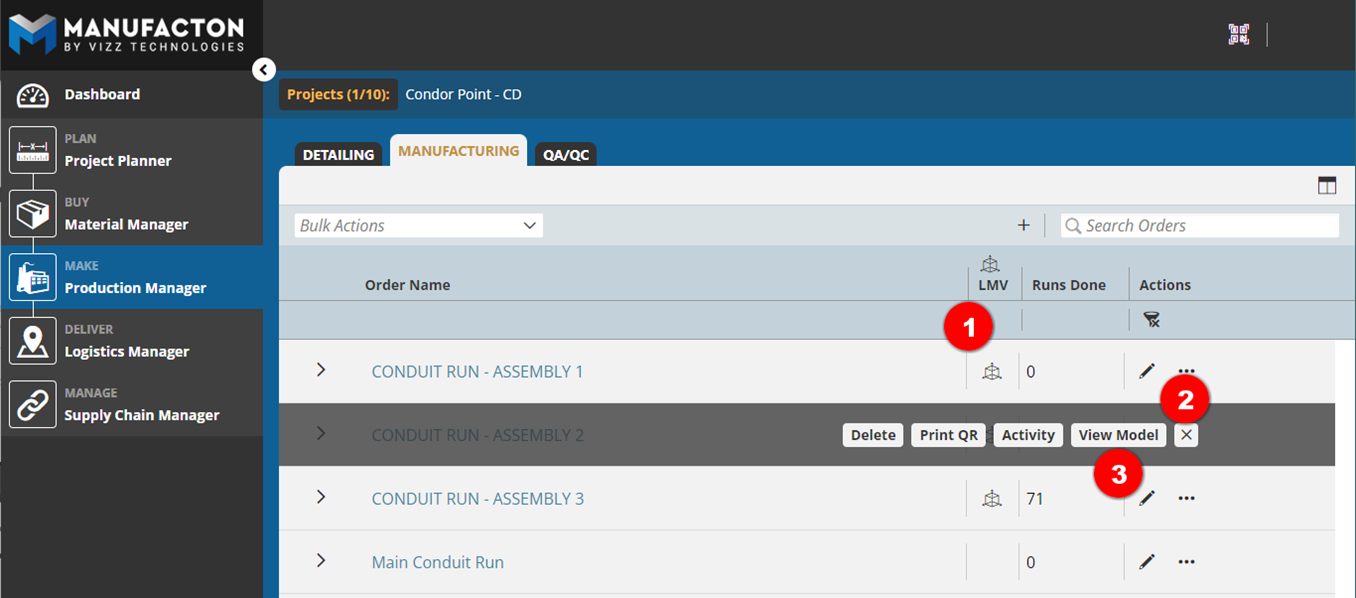This screenshot has width=1356, height=598.
Task: Click inside the Search Orders field
Action: point(1199,224)
